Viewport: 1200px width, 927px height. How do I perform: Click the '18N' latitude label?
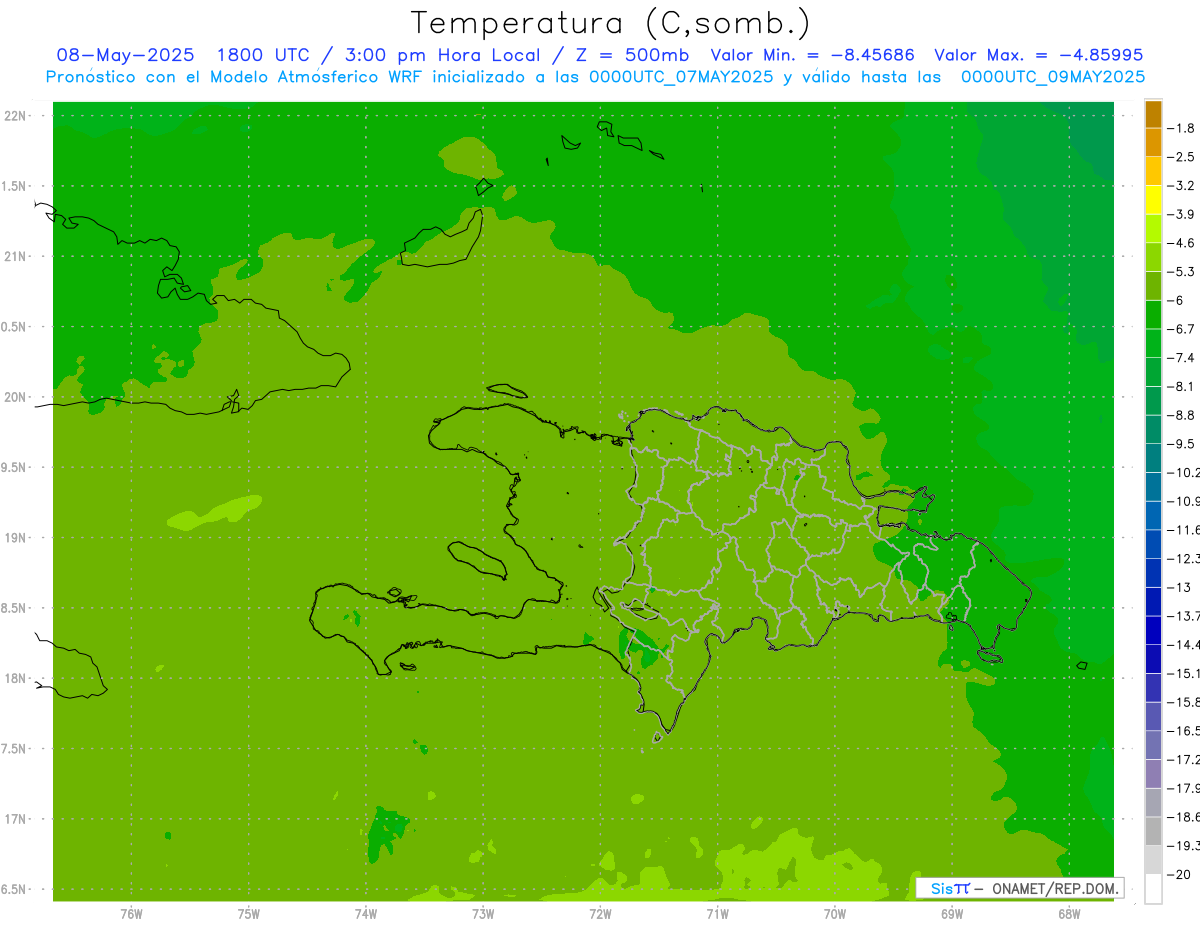15,678
